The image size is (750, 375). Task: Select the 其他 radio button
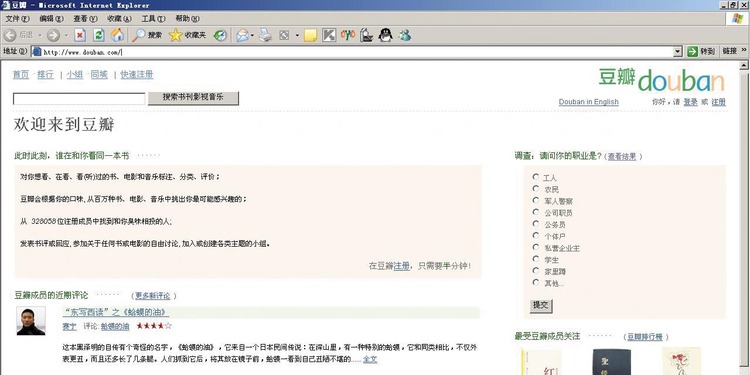[536, 282]
